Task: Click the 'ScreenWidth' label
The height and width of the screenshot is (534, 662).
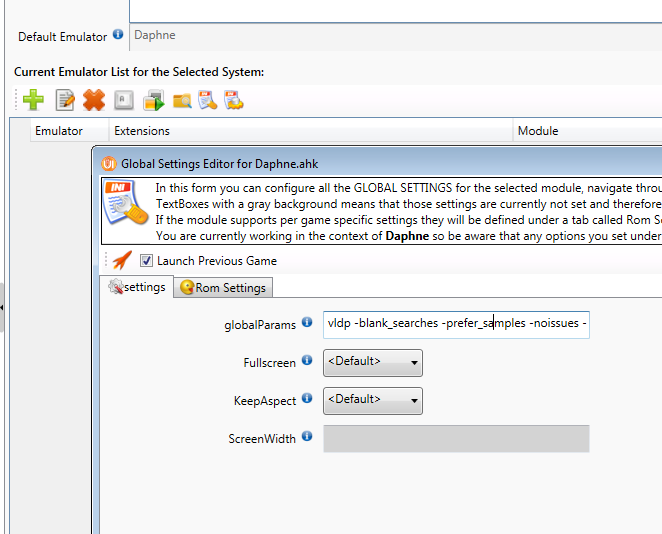Action: click(262, 439)
